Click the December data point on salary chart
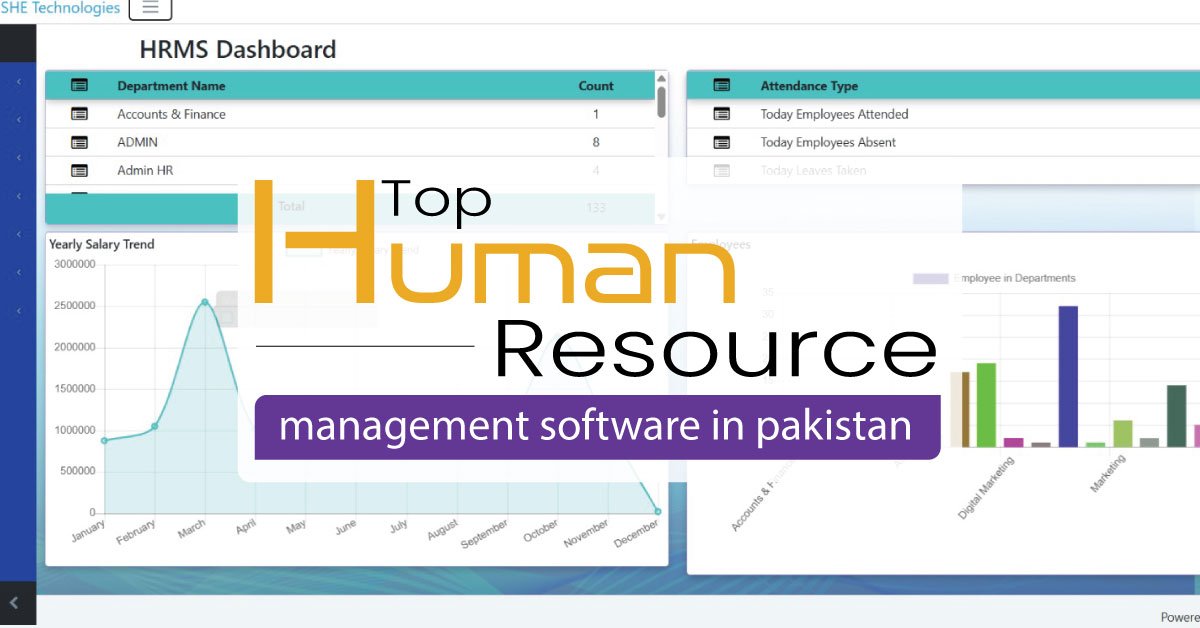This screenshot has width=1200, height=628. point(658,511)
